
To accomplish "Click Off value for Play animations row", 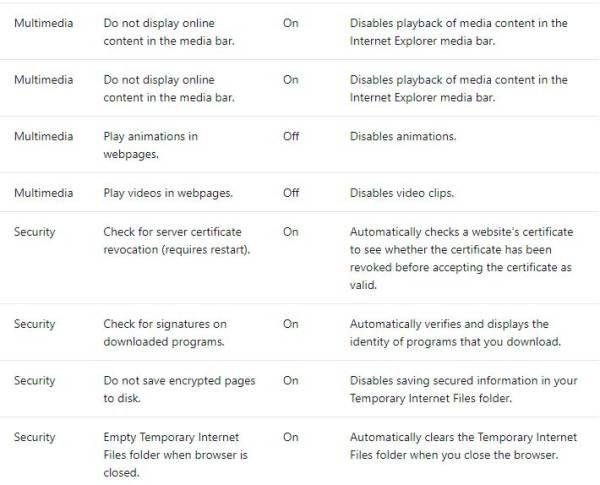I will (x=291, y=136).
